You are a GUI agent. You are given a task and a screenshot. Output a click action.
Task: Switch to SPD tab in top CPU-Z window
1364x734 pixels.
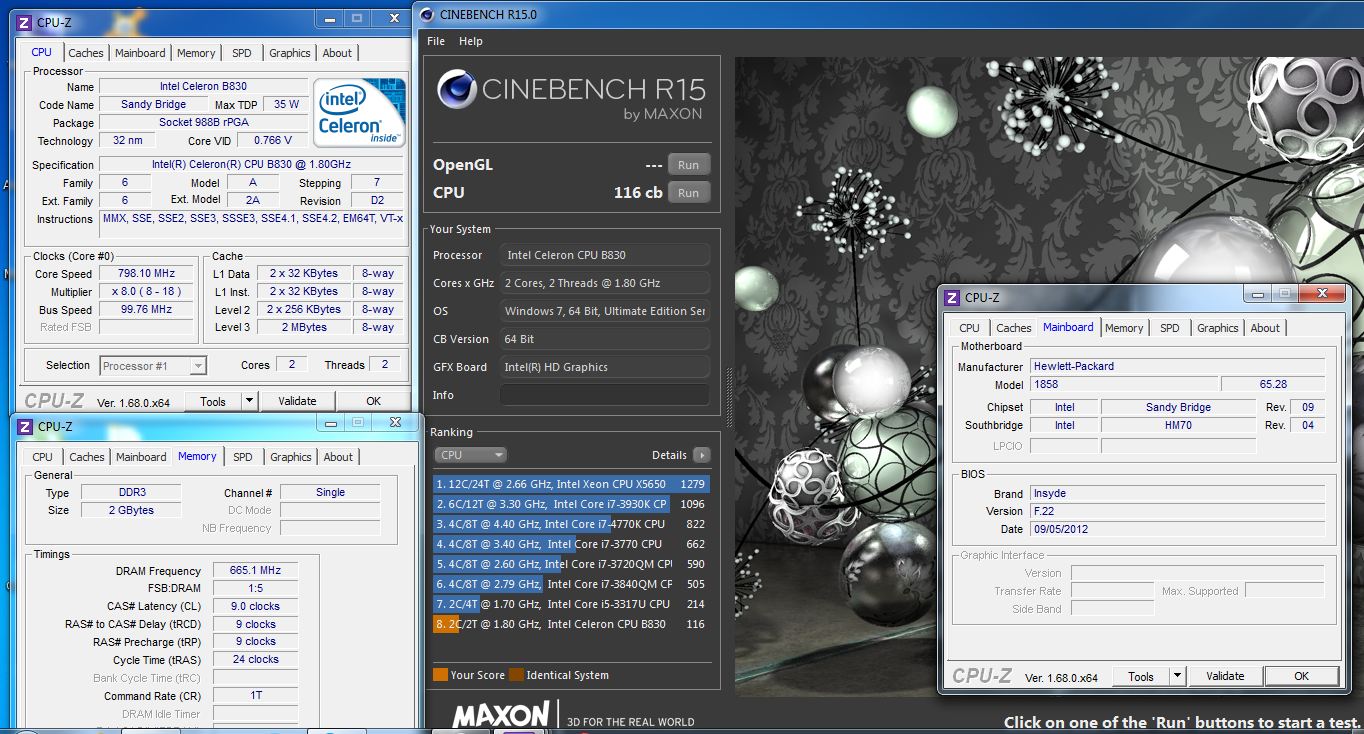pos(242,53)
